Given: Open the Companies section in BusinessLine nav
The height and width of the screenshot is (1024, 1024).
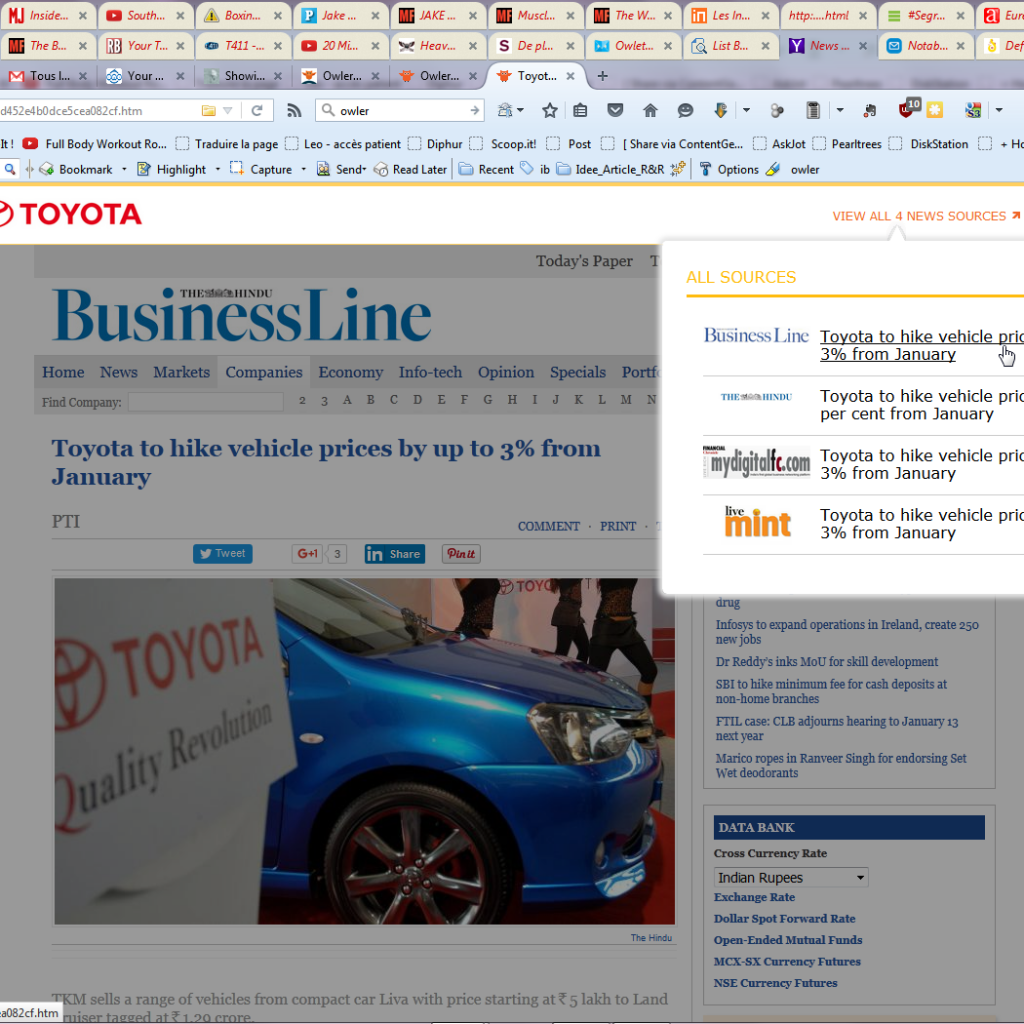Looking at the screenshot, I should coord(264,372).
